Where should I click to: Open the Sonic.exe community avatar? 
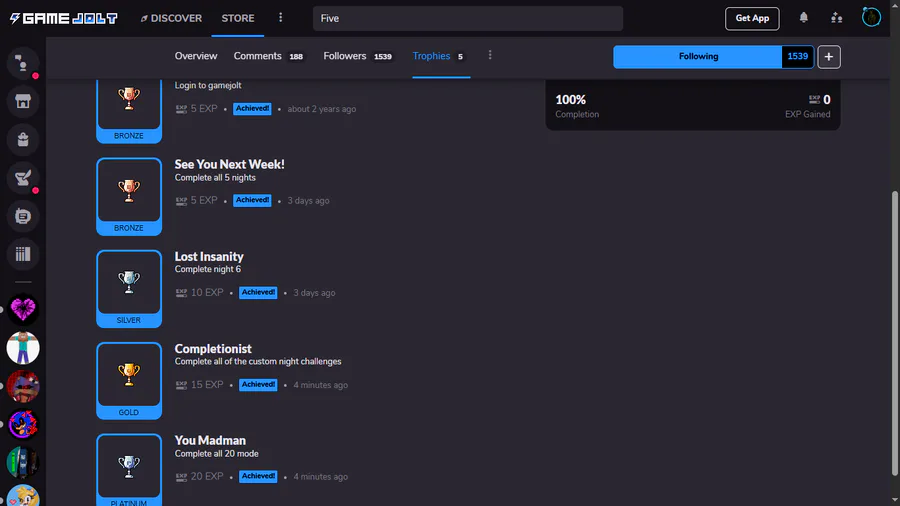tap(23, 425)
